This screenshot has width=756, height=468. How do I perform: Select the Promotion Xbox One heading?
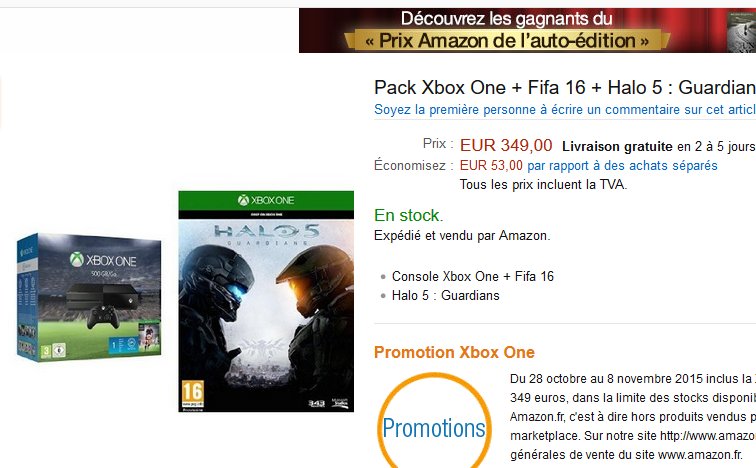click(454, 352)
